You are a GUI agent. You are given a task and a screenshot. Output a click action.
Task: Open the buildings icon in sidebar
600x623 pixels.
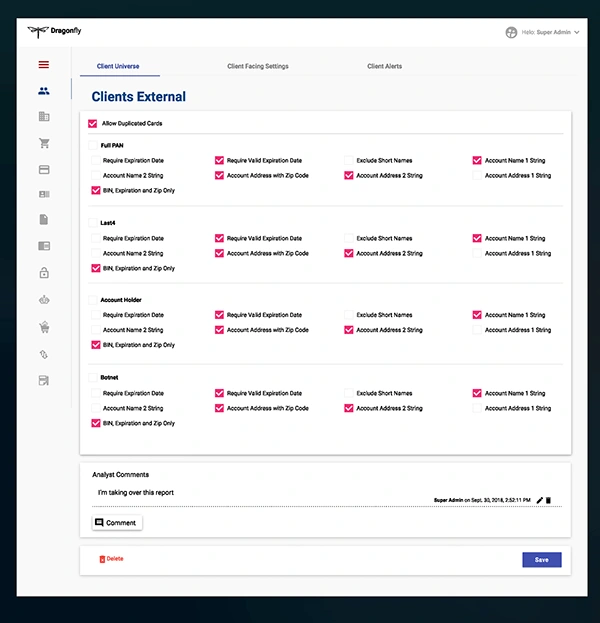click(44, 116)
